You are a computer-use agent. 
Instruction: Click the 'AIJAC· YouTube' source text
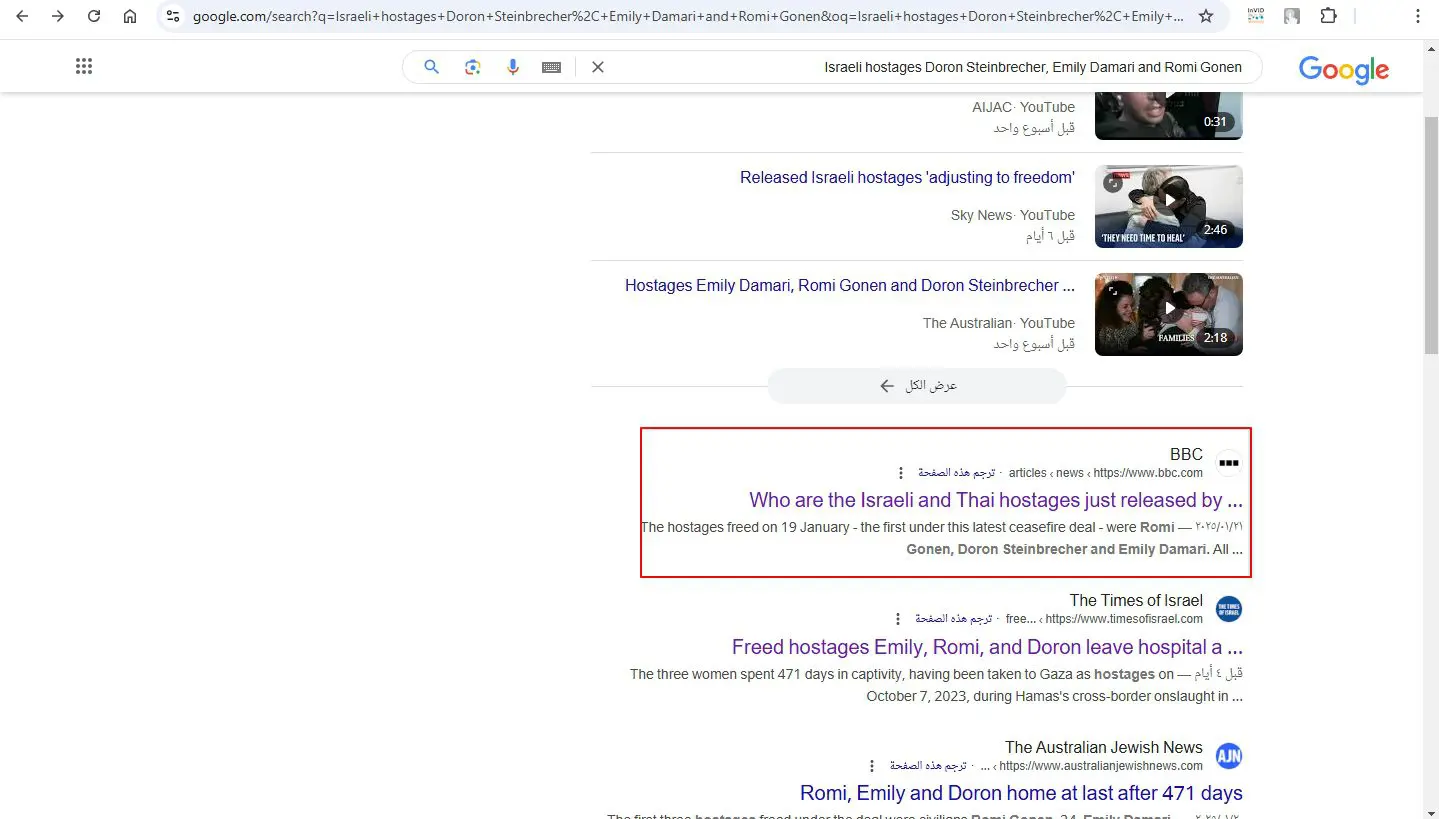coord(1024,107)
